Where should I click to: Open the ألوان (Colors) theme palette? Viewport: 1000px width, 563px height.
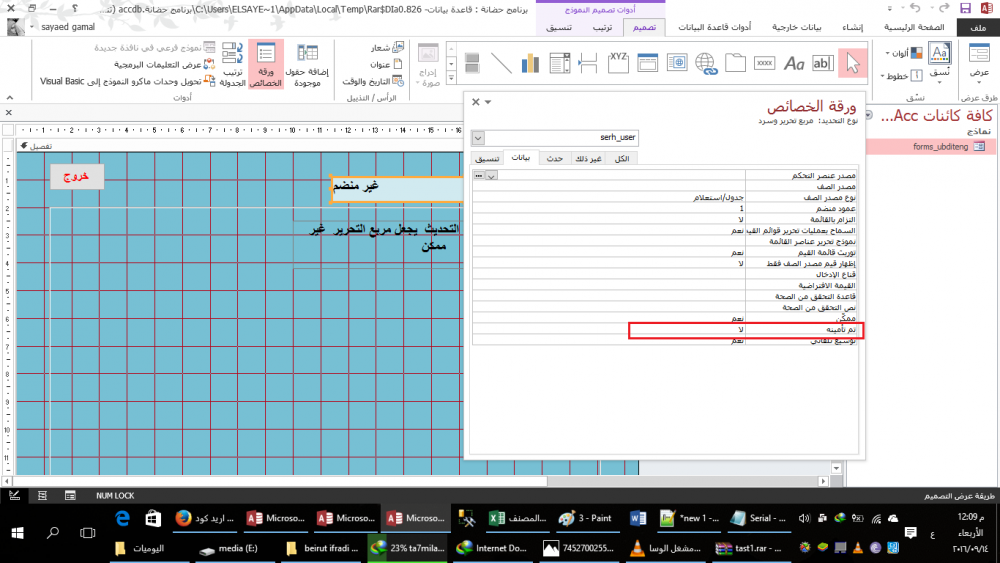pos(904,54)
